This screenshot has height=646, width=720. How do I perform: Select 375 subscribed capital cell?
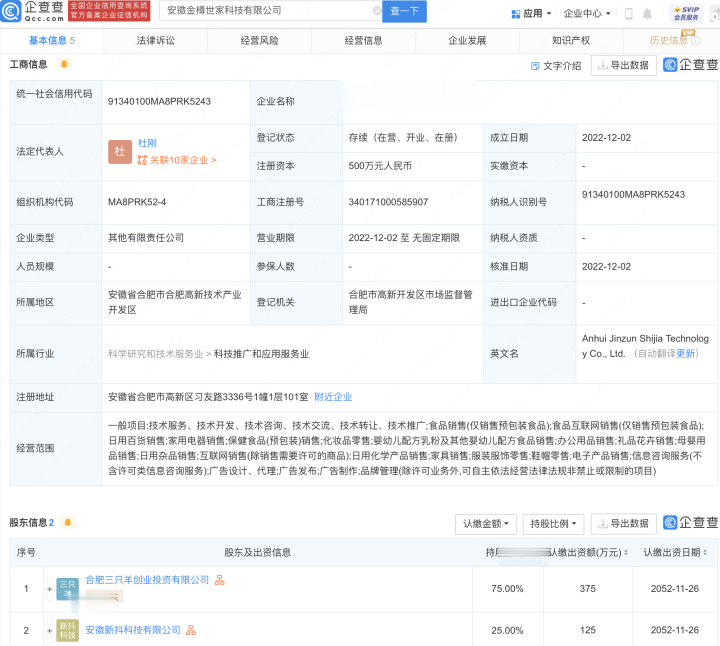click(x=587, y=589)
